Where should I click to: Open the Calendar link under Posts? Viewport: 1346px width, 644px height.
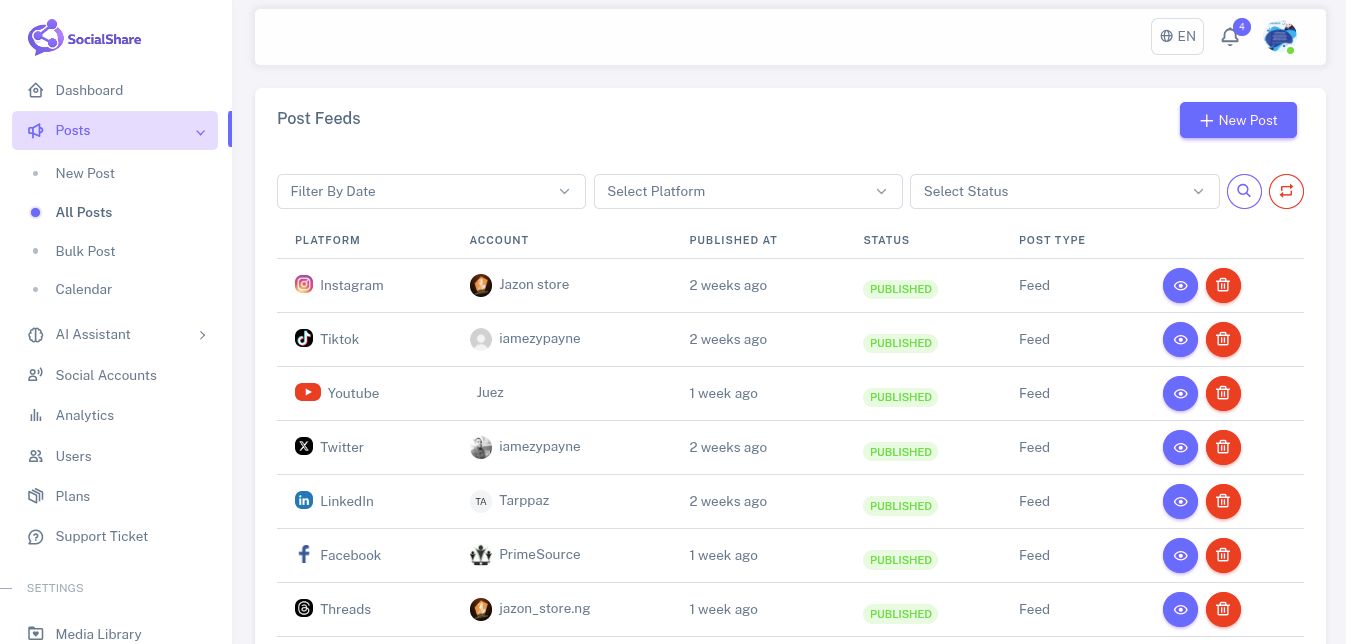(x=83, y=289)
